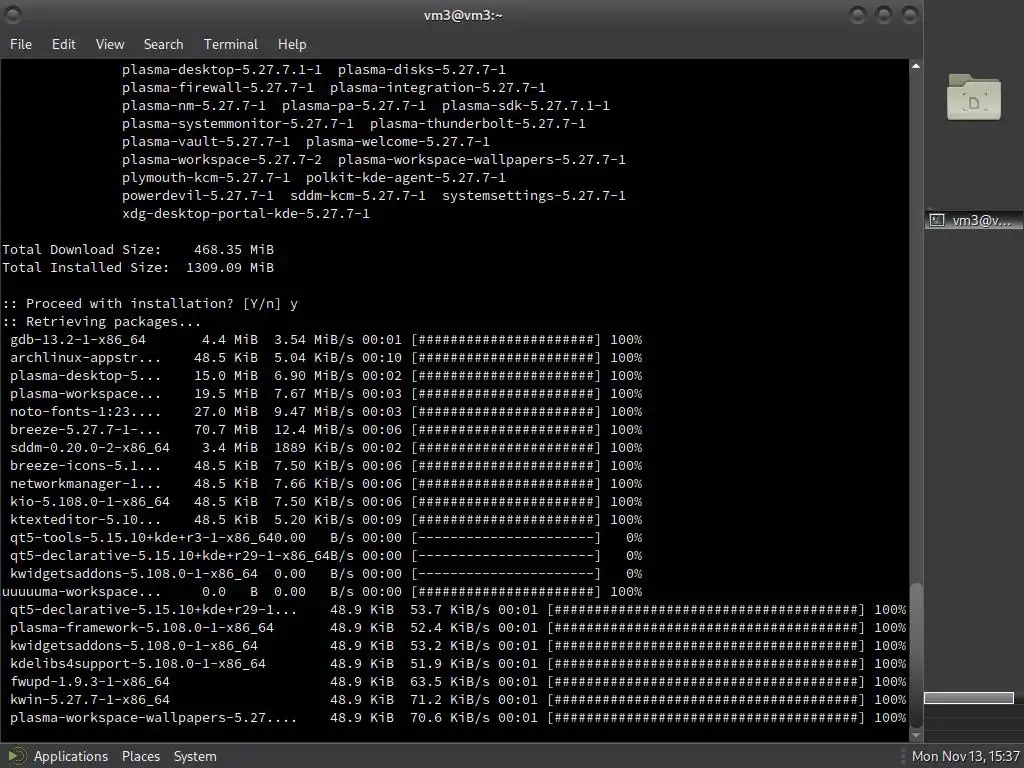Image resolution: width=1024 pixels, height=768 pixels.
Task: Click the 'uuuuuma-workspace...' row
Action: [322, 592]
